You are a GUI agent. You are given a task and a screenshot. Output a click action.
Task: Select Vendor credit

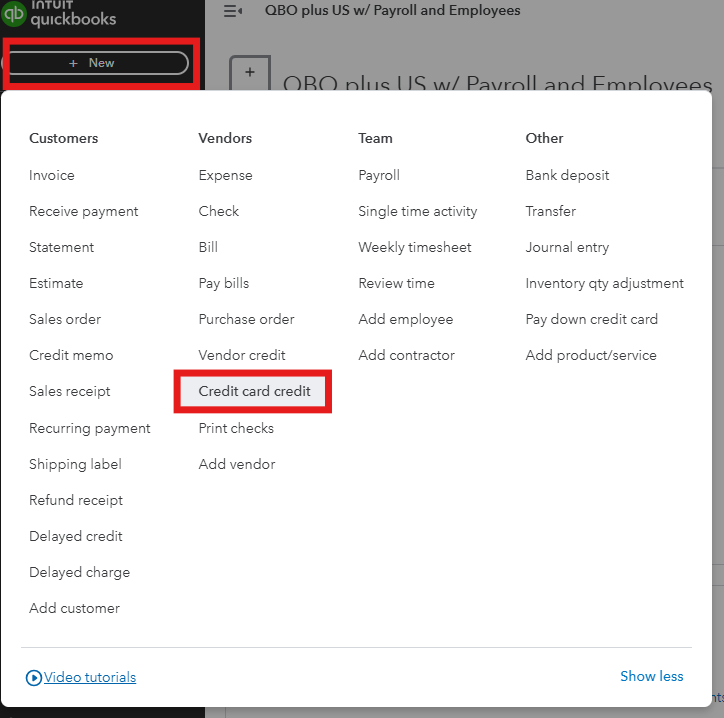click(x=242, y=356)
